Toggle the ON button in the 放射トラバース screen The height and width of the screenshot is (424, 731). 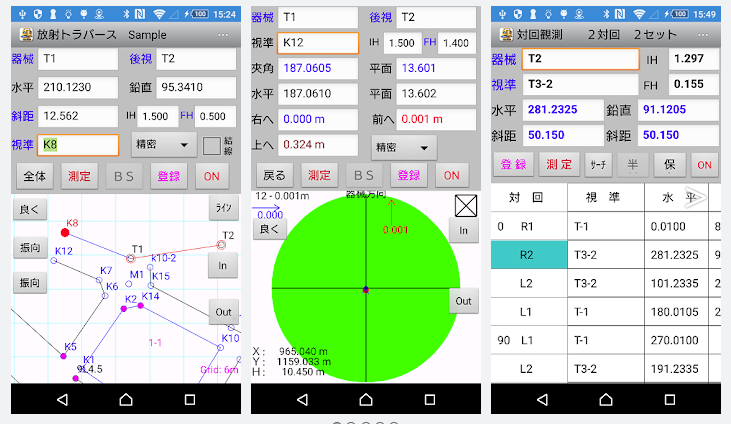click(x=211, y=176)
